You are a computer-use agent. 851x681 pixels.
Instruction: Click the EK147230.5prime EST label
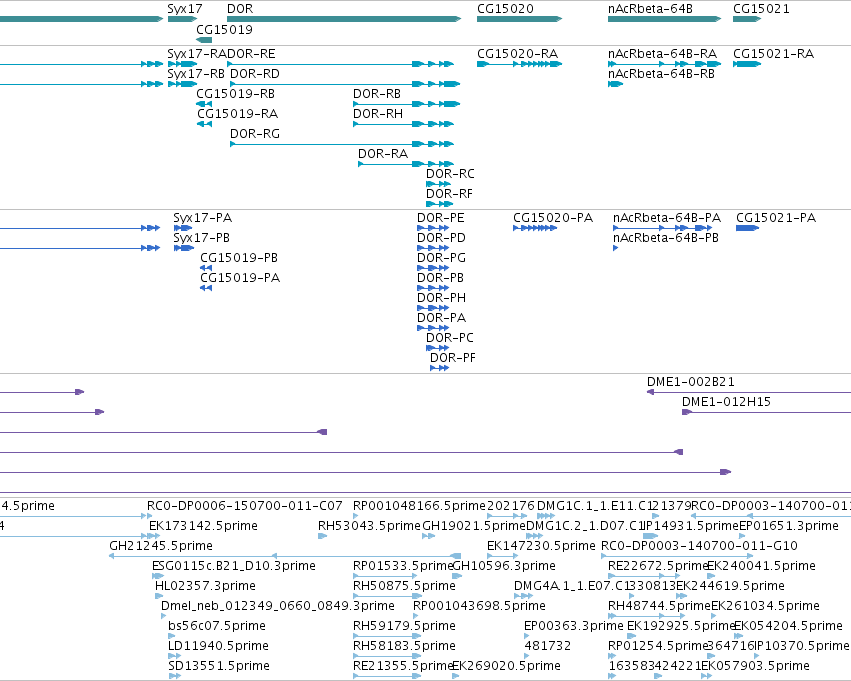tap(542, 546)
